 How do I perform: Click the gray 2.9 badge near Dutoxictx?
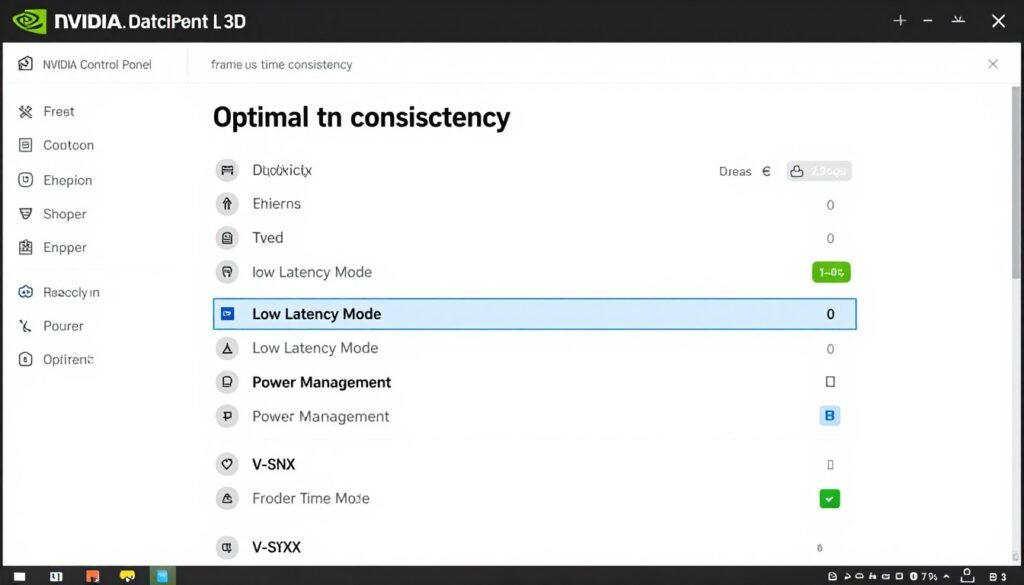point(818,171)
